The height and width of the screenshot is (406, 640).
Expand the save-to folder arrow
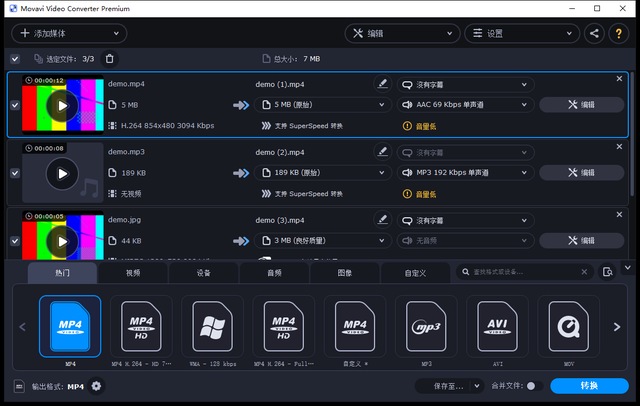[x=477, y=386]
